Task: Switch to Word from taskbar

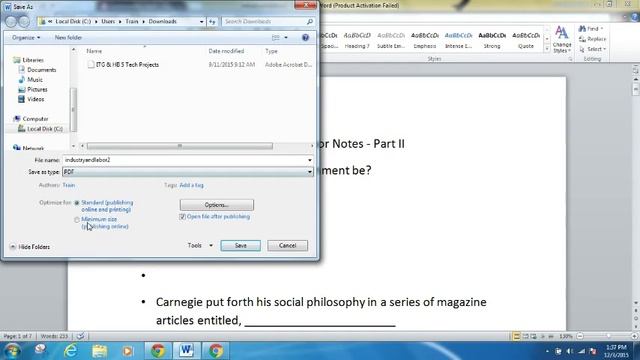Action: [x=187, y=351]
